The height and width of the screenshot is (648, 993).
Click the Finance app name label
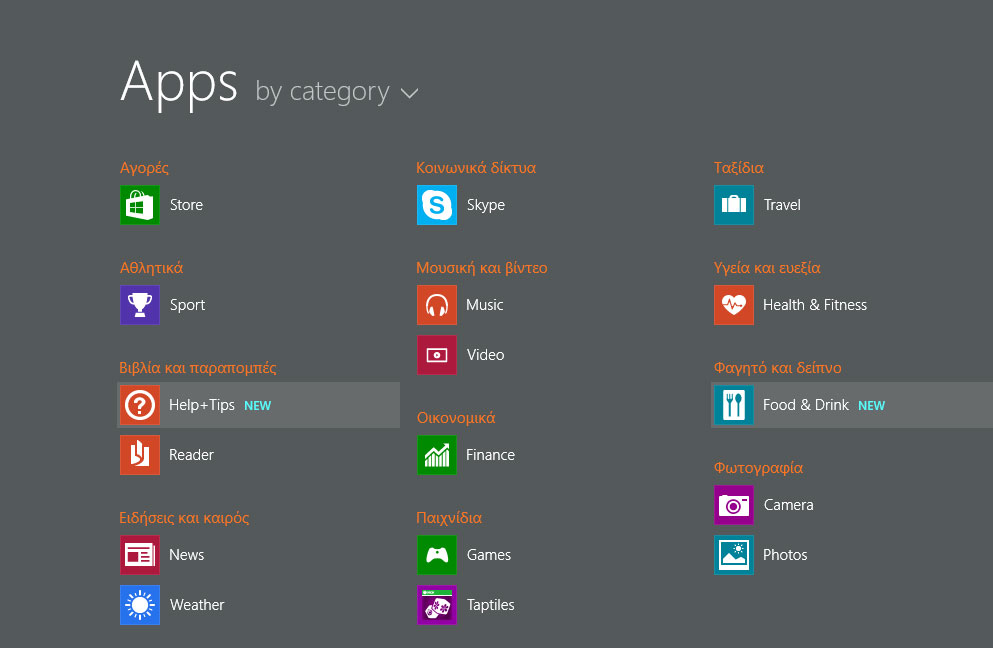click(x=490, y=455)
